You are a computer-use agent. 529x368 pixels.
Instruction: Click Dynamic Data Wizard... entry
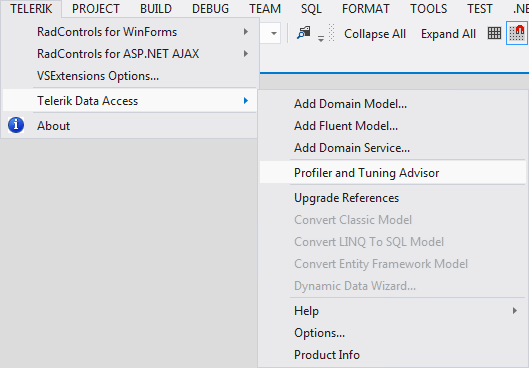(x=393, y=286)
